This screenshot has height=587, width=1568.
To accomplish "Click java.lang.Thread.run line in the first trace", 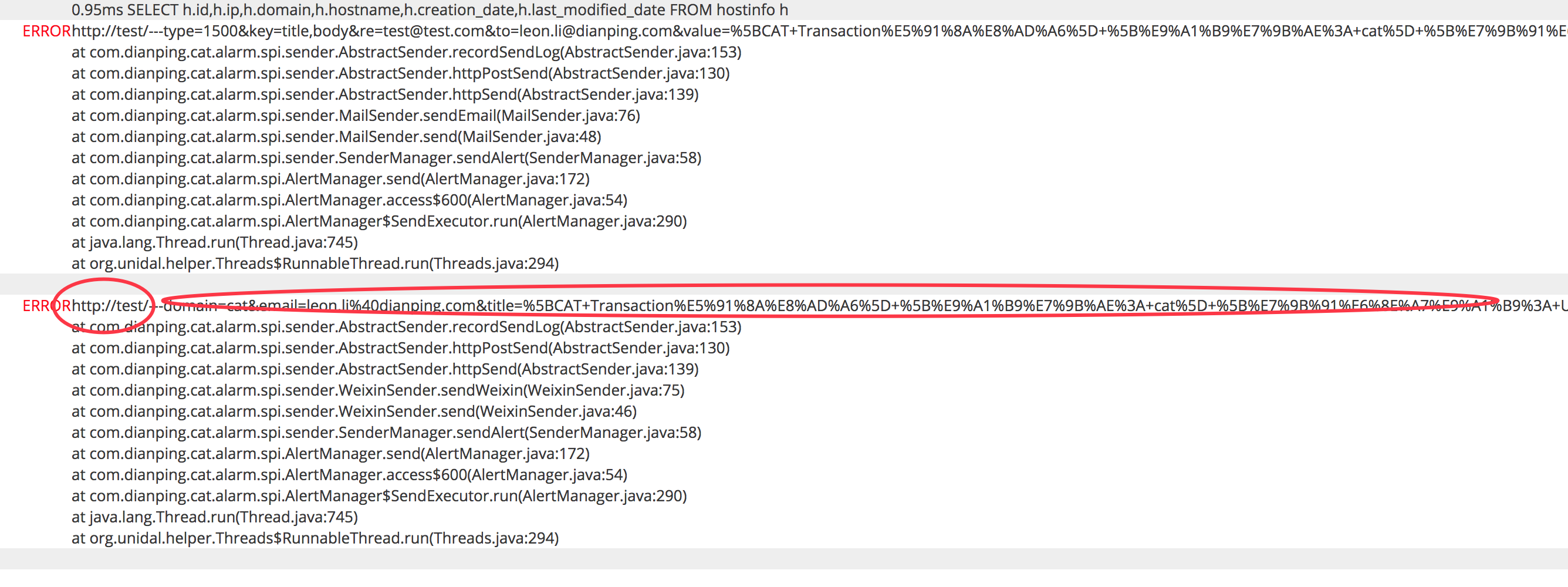I will 214,243.
